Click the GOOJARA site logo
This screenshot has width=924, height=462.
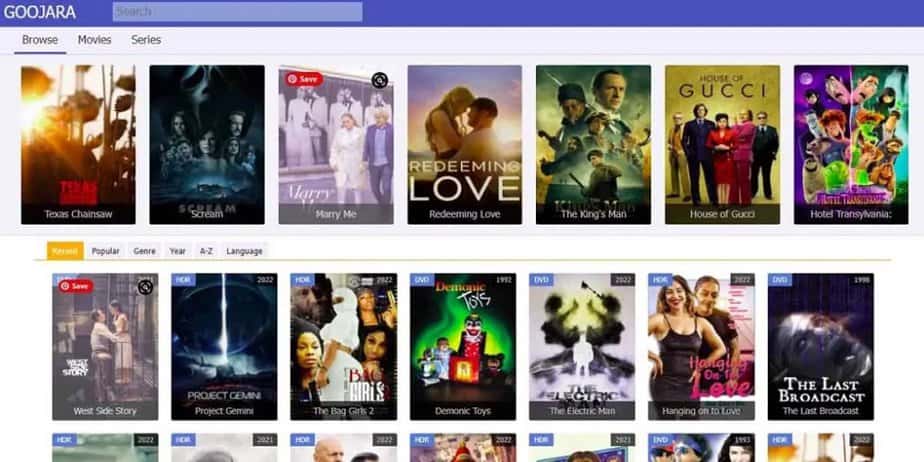coord(39,12)
